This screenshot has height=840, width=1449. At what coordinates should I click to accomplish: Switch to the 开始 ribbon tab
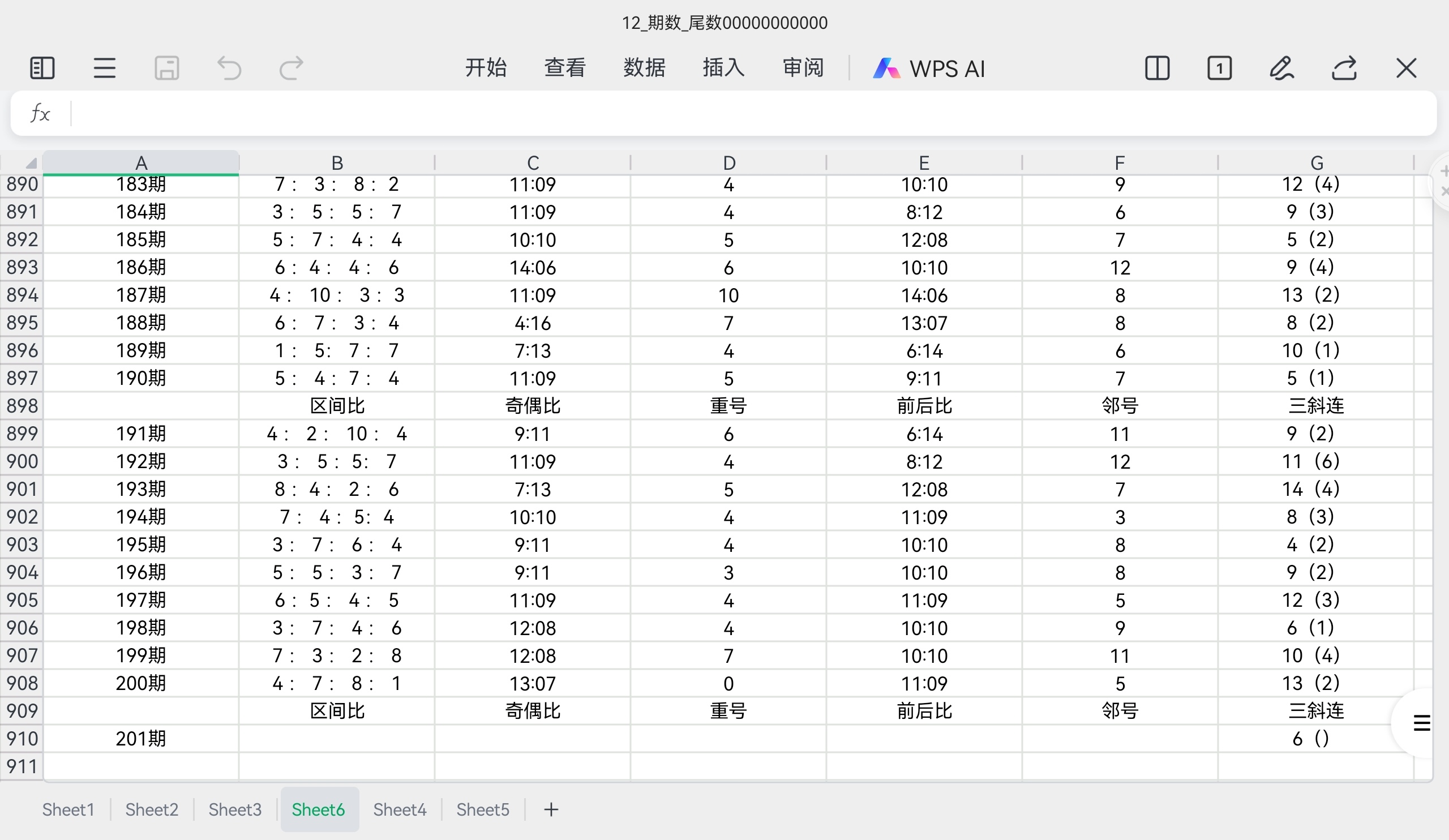(486, 68)
